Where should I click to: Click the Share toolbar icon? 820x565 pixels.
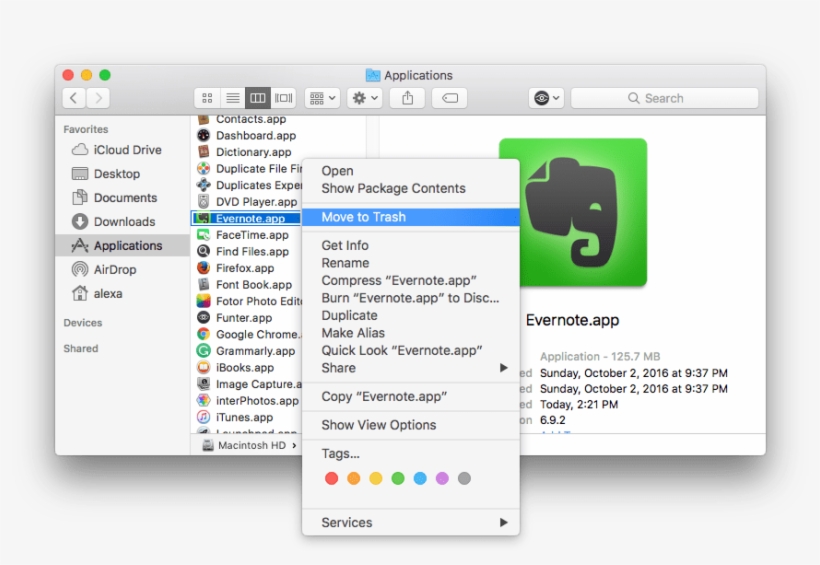click(407, 98)
